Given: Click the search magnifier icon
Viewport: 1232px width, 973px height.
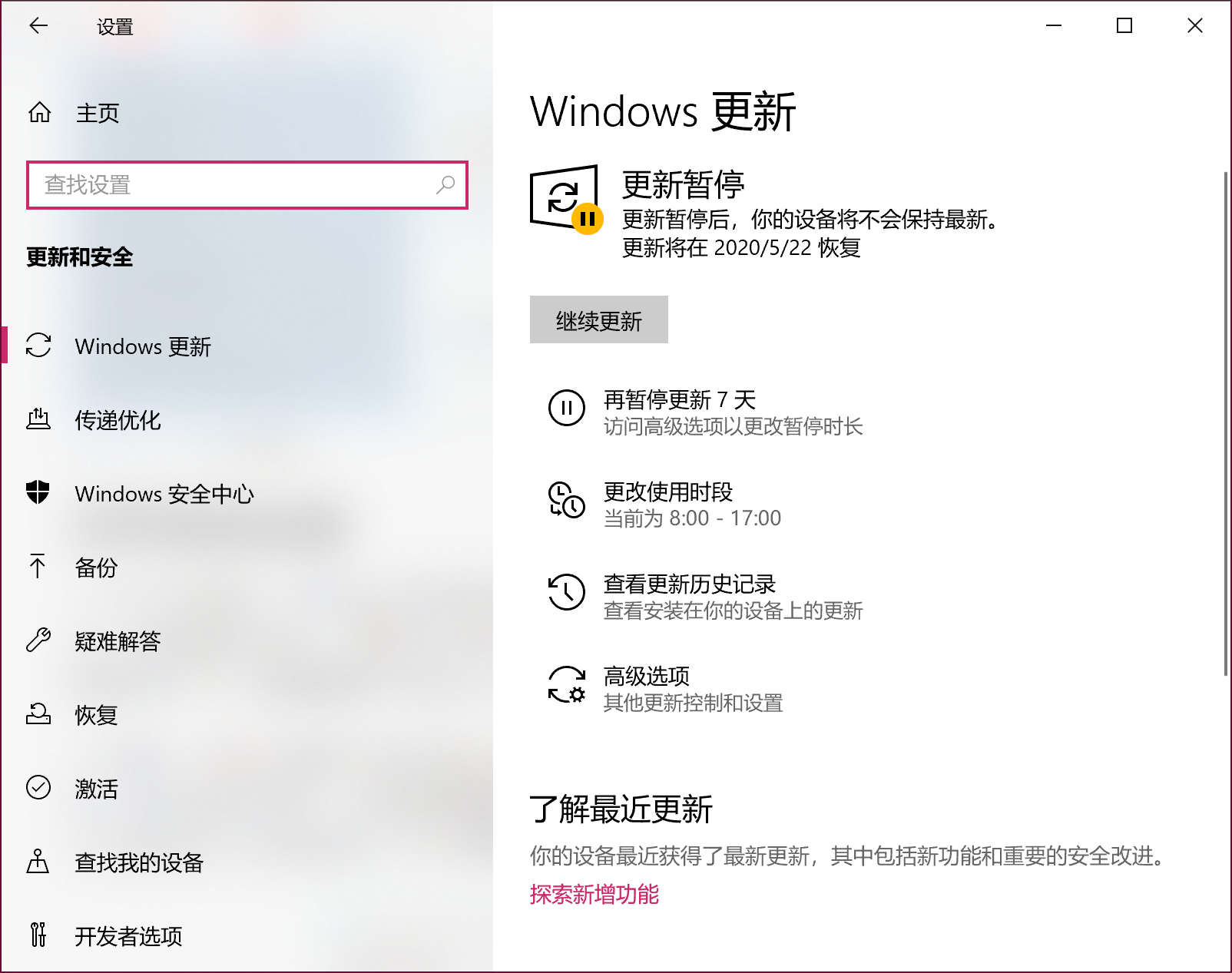Looking at the screenshot, I should click(445, 185).
